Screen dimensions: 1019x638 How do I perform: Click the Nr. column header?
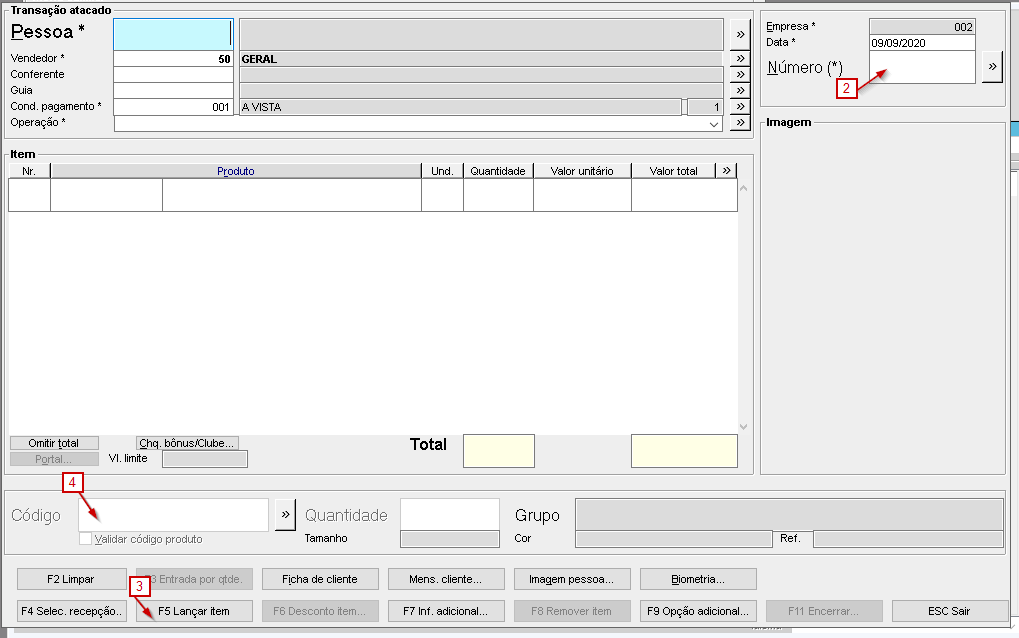click(29, 171)
